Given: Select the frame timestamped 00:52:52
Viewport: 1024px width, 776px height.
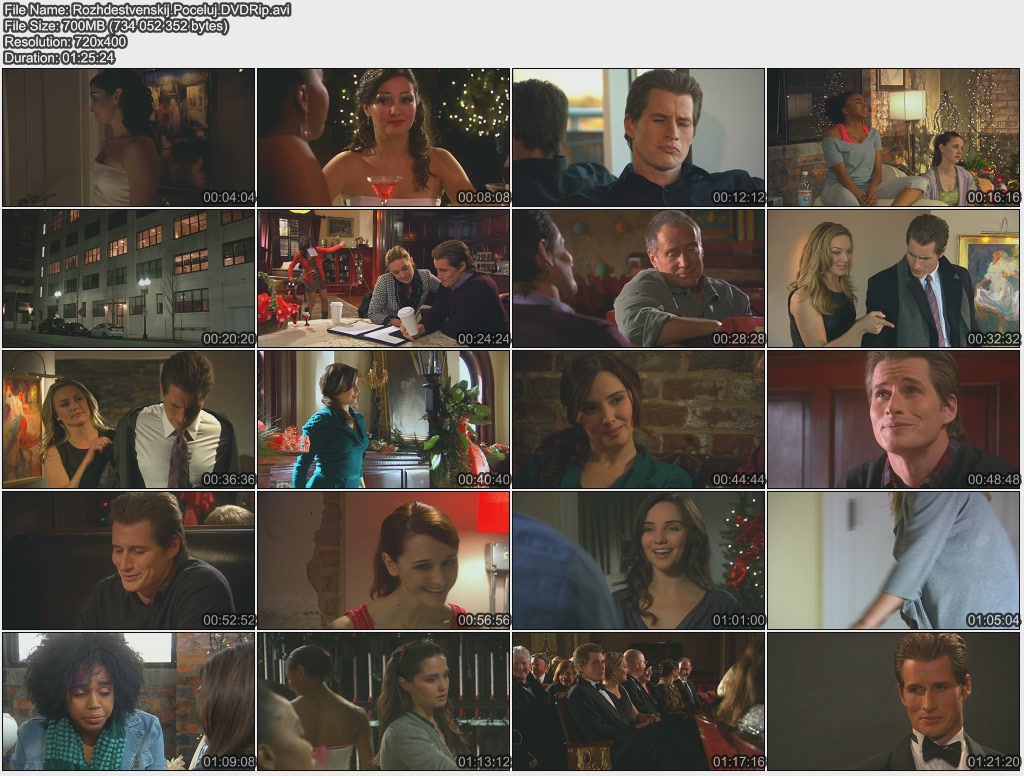Looking at the screenshot, I should 129,560.
